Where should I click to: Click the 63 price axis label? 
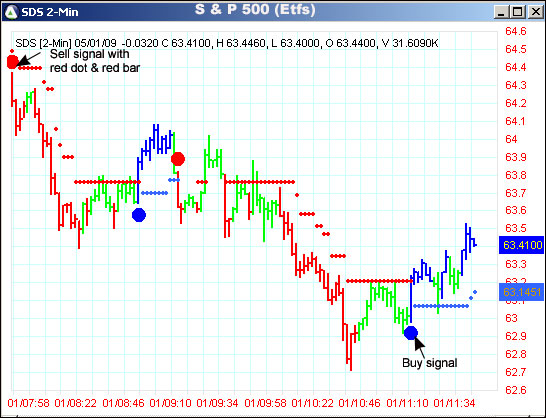[511, 318]
